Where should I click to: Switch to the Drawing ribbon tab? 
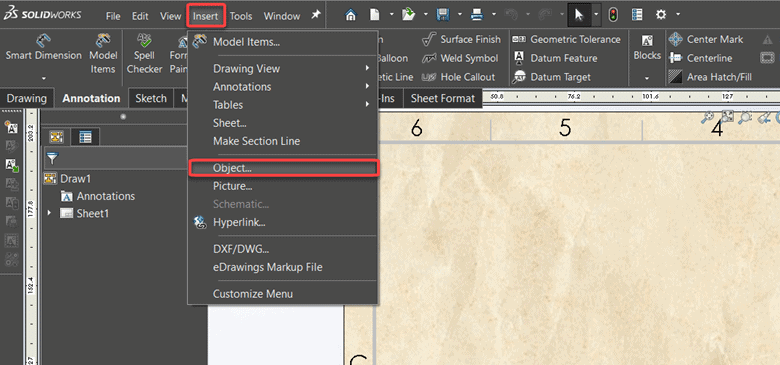[x=26, y=98]
